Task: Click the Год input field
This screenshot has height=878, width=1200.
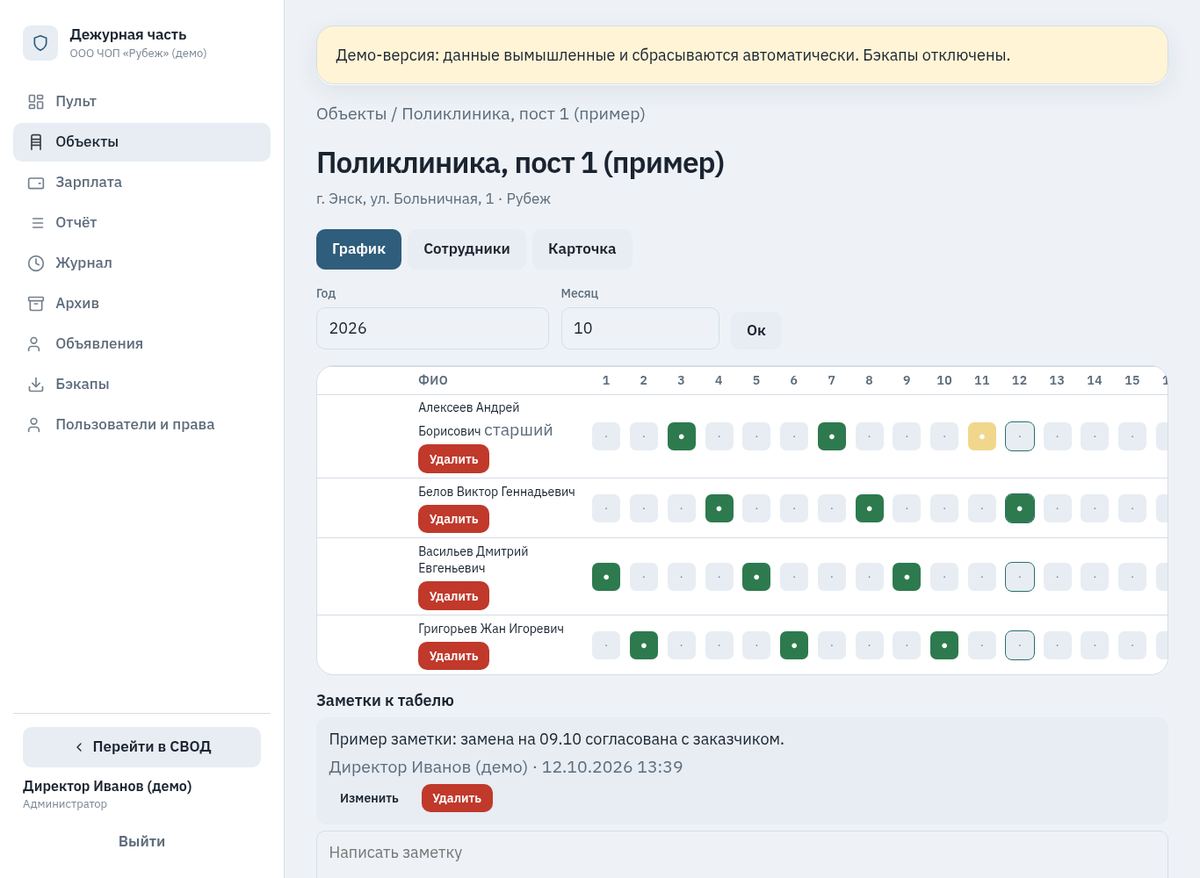Action: 432,328
